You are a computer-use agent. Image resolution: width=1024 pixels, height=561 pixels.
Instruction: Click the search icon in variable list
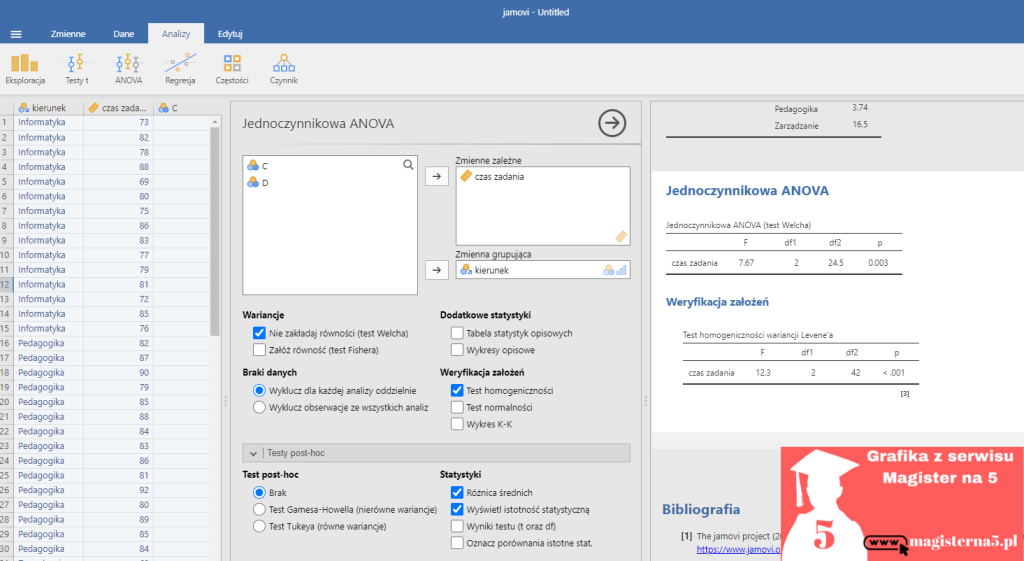(408, 165)
